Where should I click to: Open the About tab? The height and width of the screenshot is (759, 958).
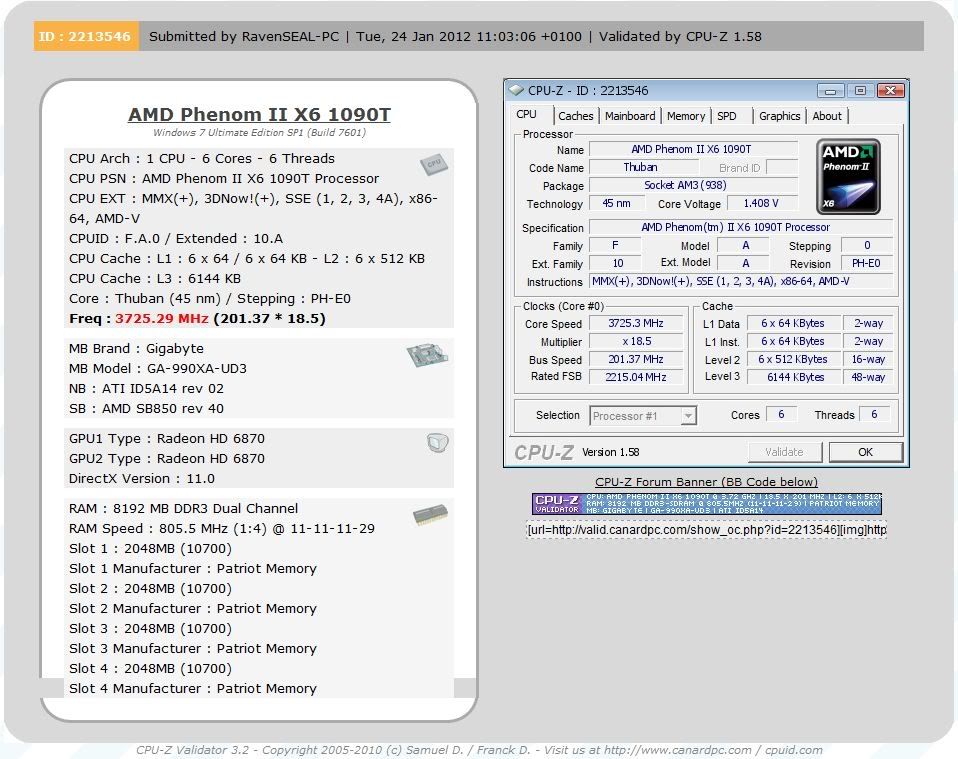click(827, 116)
